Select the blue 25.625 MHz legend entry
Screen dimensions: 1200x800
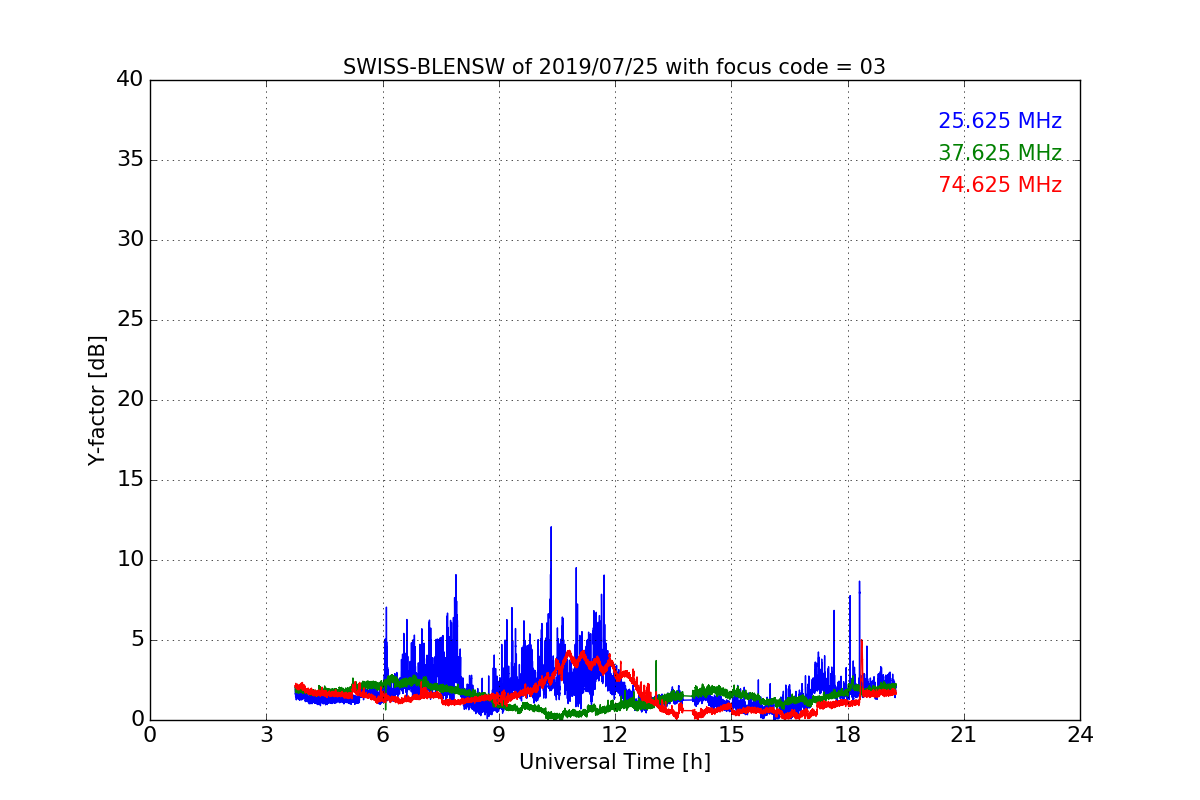pos(1000,121)
